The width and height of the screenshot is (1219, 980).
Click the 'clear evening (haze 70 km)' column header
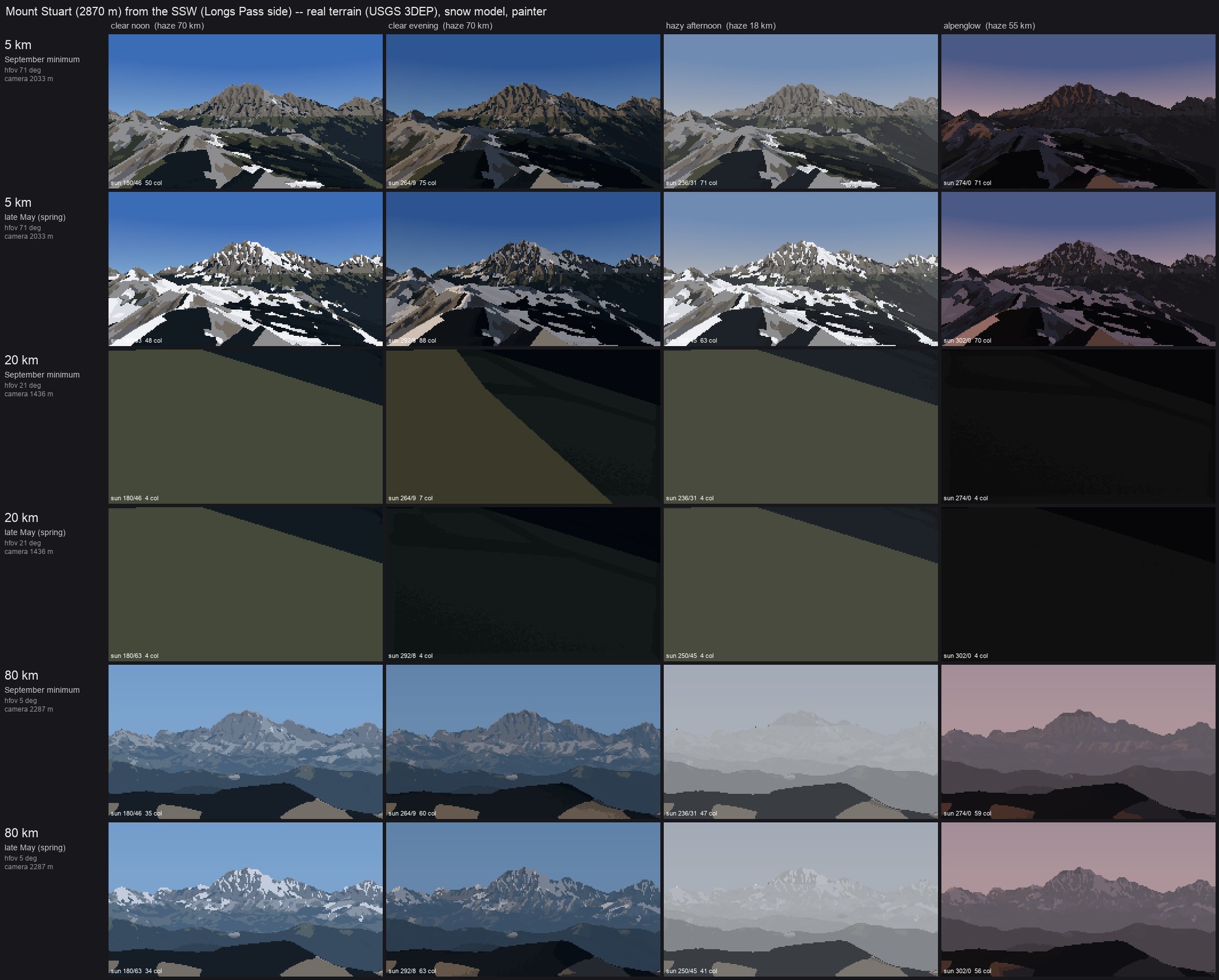(440, 26)
